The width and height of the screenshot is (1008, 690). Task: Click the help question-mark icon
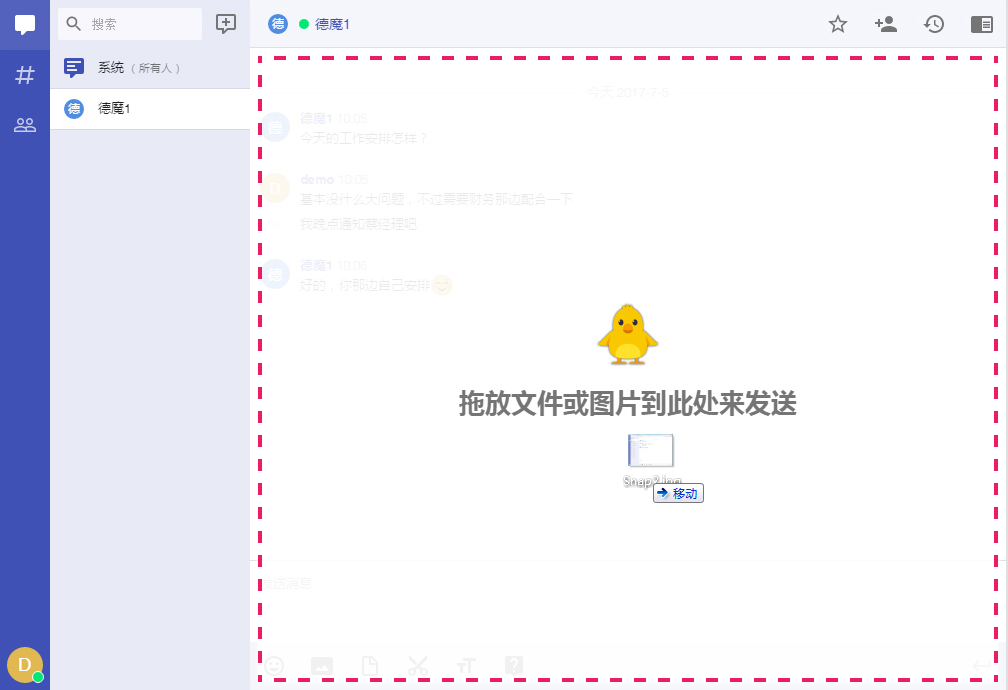[514, 665]
